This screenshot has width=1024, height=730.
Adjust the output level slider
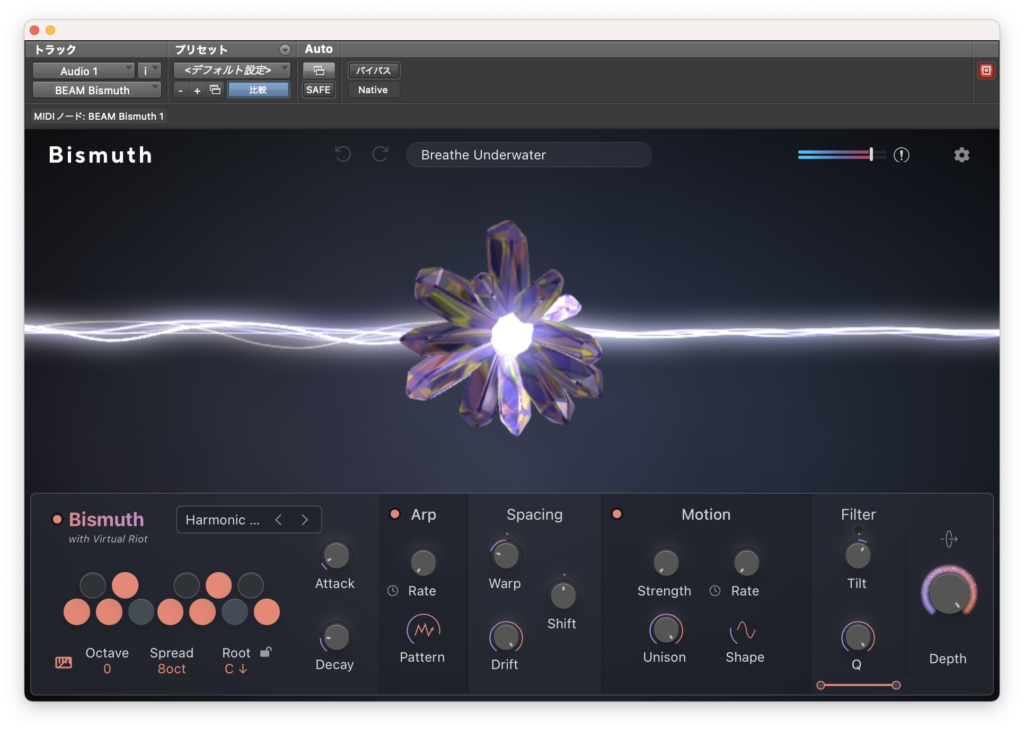(x=842, y=155)
